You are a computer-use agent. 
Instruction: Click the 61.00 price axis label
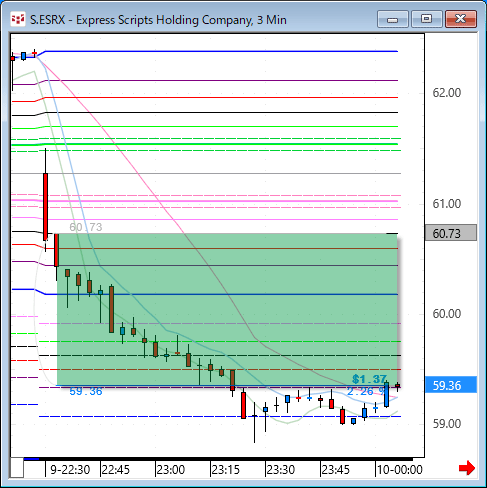[x=447, y=204]
